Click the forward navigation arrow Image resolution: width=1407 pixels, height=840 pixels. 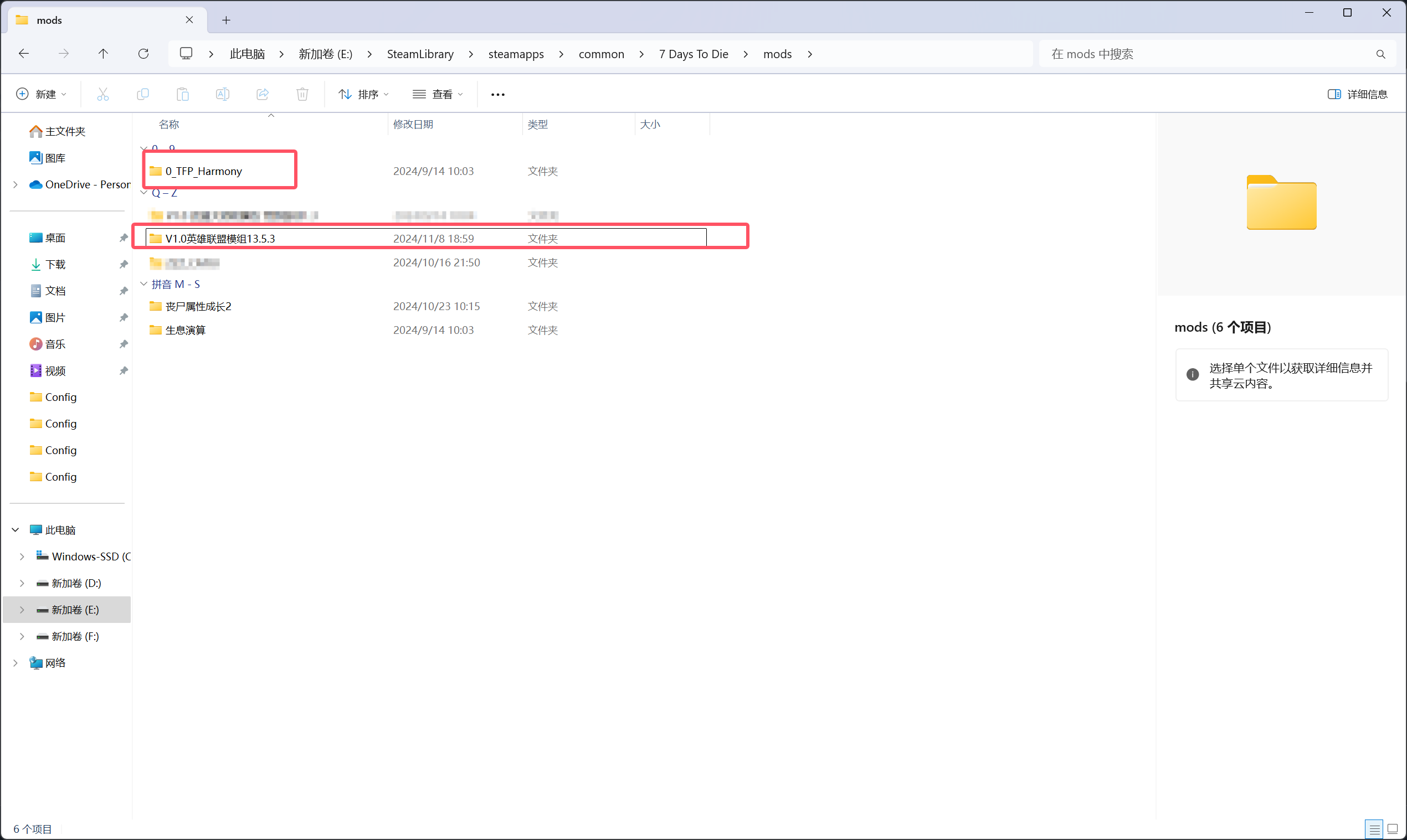[63, 54]
